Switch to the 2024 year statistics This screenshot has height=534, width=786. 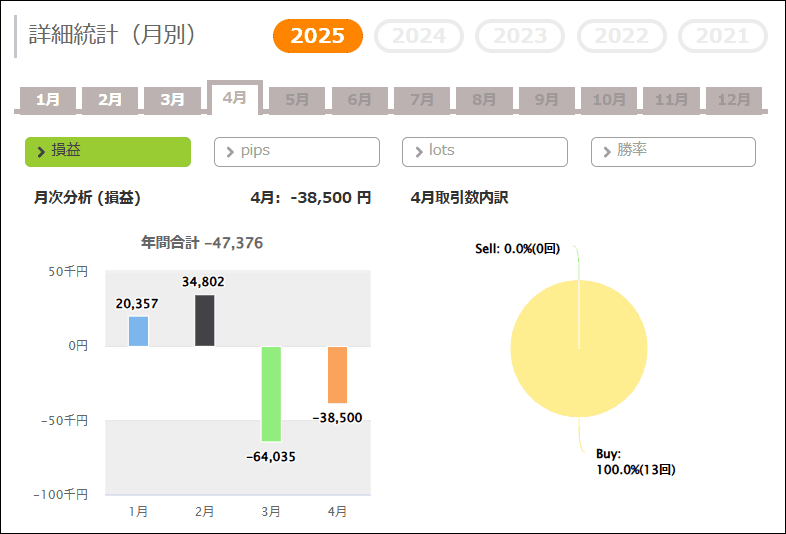[x=419, y=36]
